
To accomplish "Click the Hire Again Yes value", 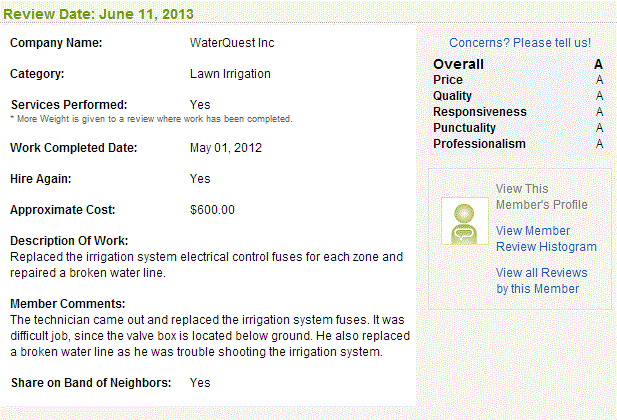I will coord(200,179).
